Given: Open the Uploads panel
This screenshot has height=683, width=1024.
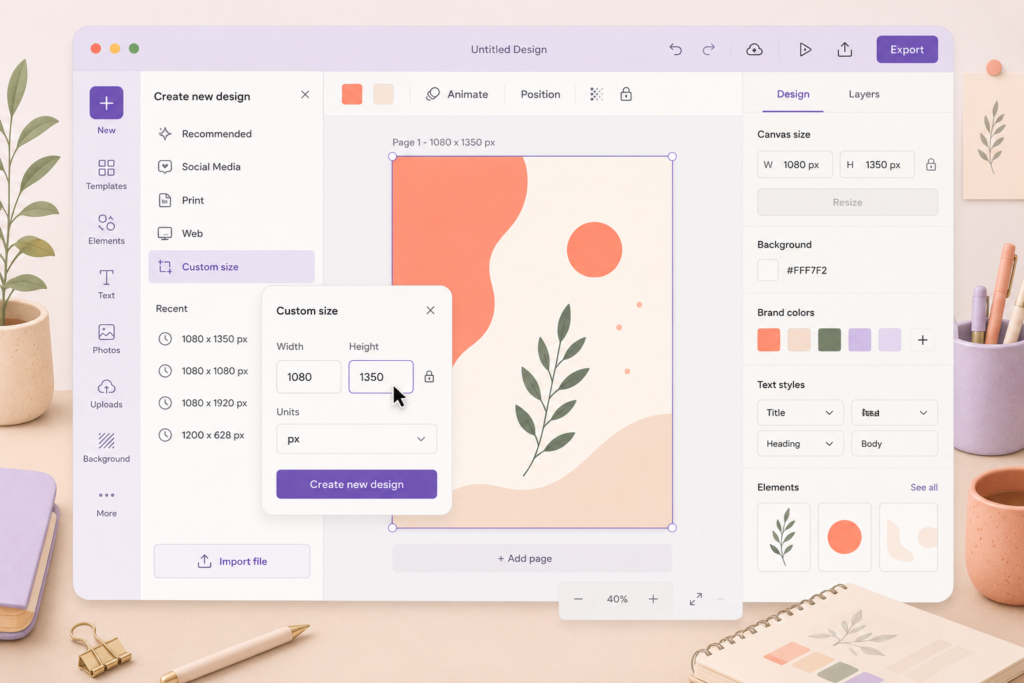Looking at the screenshot, I should [106, 394].
